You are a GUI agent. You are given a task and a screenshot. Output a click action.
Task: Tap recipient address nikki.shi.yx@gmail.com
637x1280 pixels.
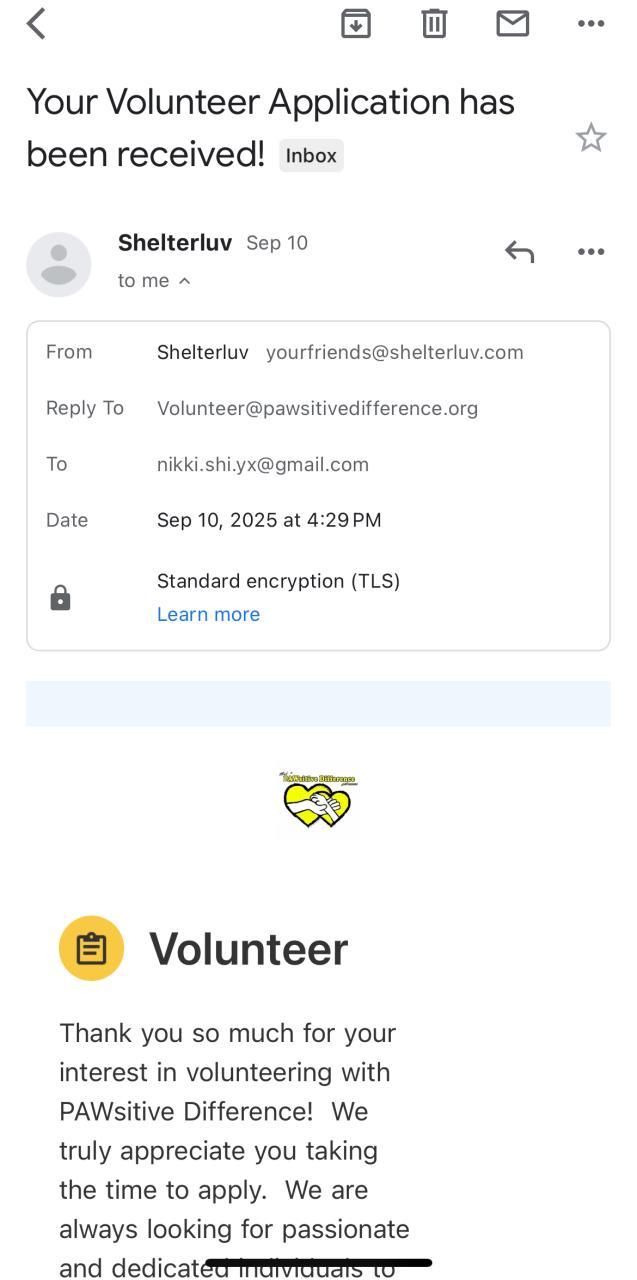[x=263, y=464]
